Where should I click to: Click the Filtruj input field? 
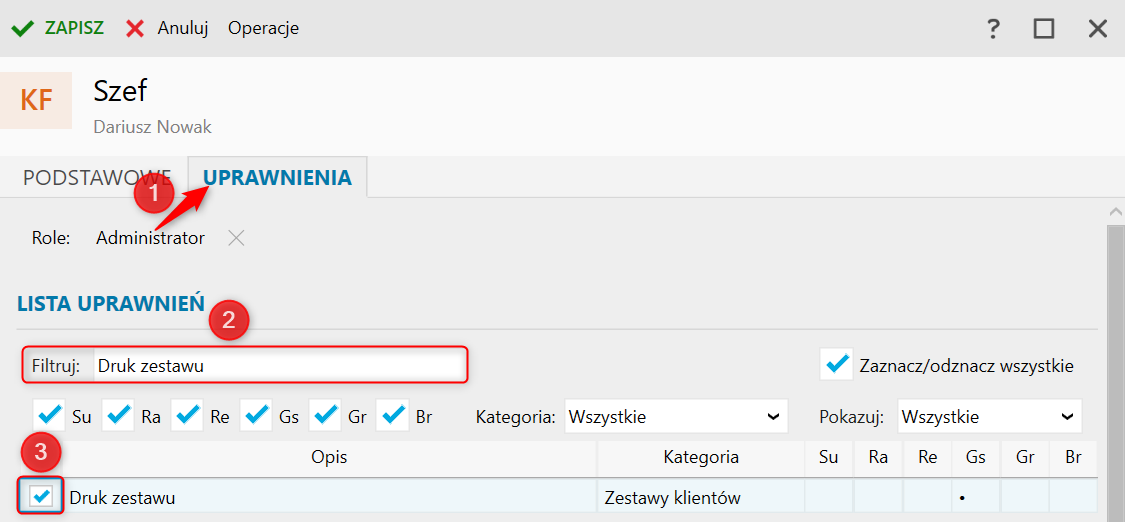pos(280,366)
